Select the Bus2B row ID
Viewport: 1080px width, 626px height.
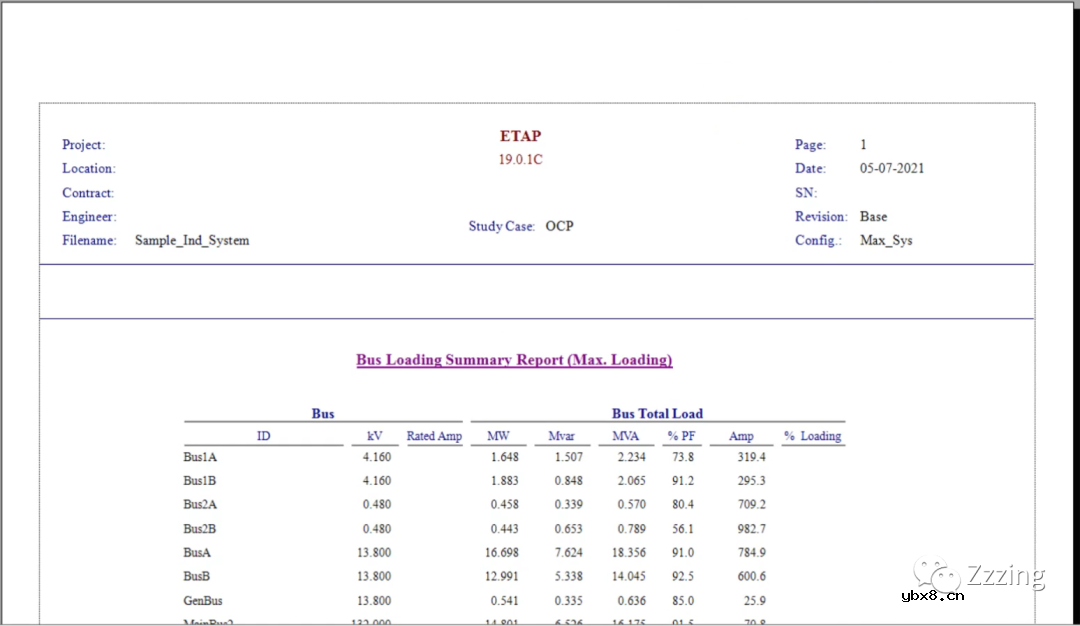point(200,529)
